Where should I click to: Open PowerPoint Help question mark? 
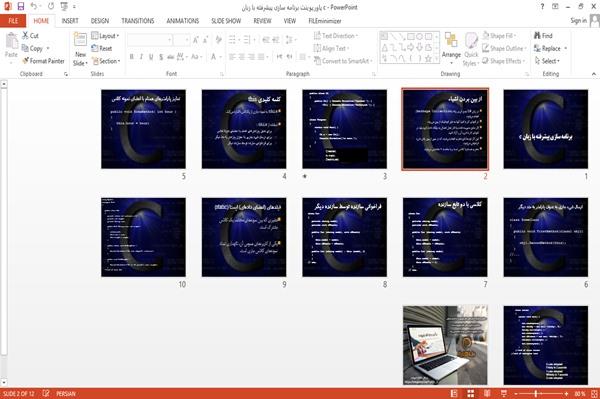tap(542, 7)
